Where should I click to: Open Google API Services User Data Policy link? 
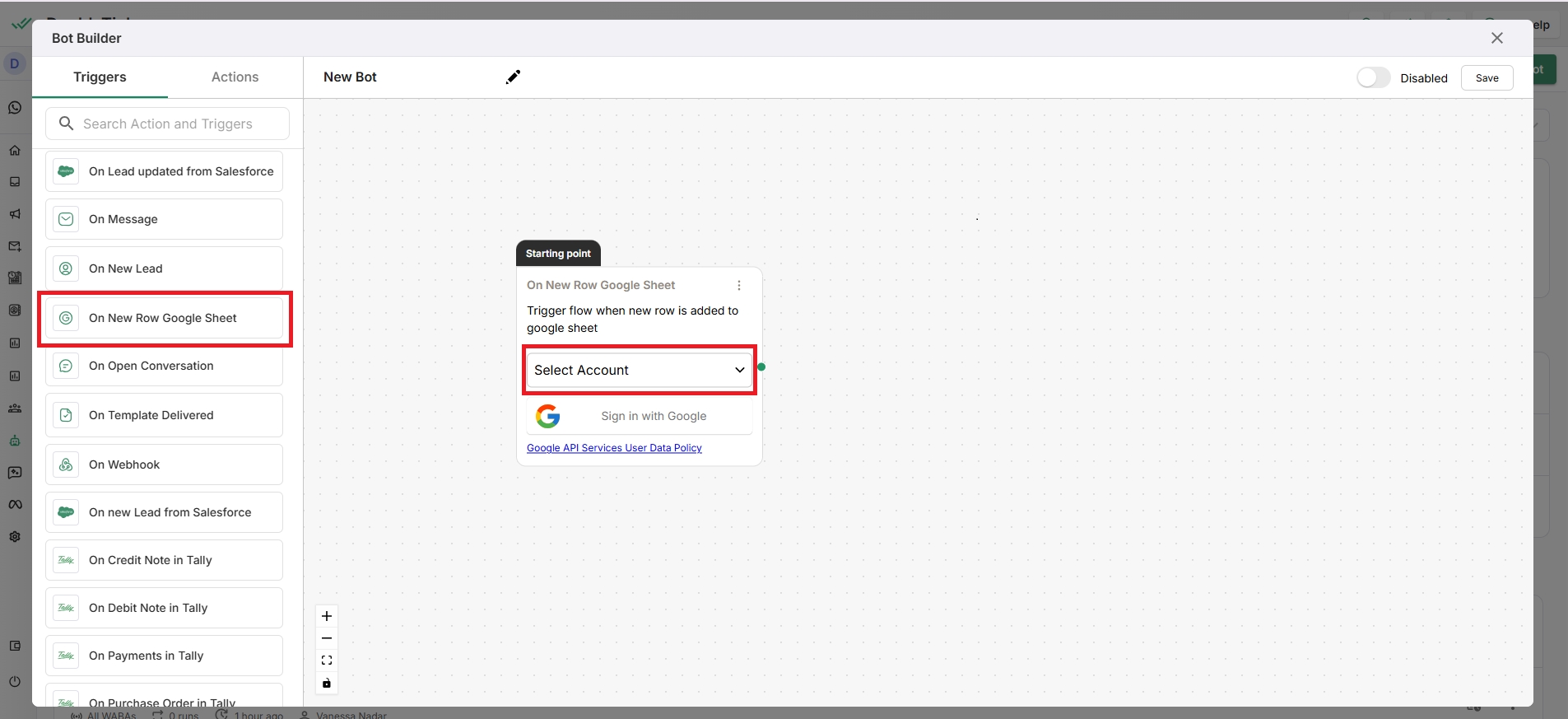coord(614,448)
